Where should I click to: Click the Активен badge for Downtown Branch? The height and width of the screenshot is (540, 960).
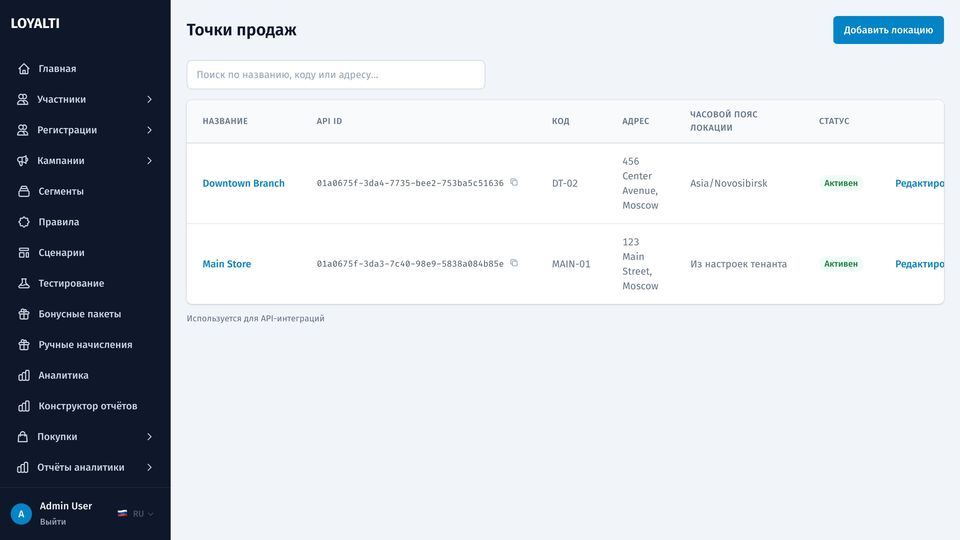tap(841, 183)
